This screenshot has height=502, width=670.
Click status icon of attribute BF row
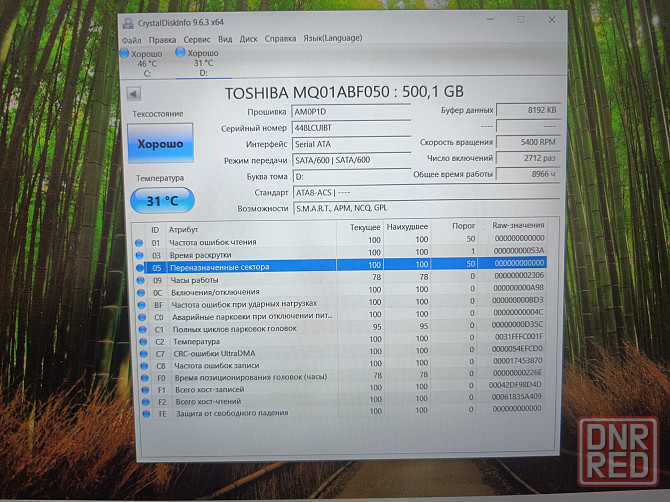142,305
